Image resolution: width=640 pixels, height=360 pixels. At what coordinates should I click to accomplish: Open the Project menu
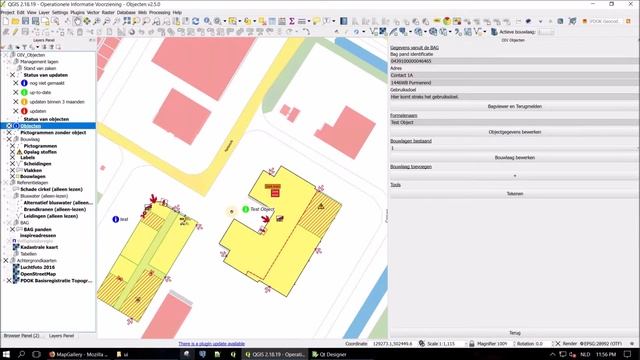[x=7, y=13]
